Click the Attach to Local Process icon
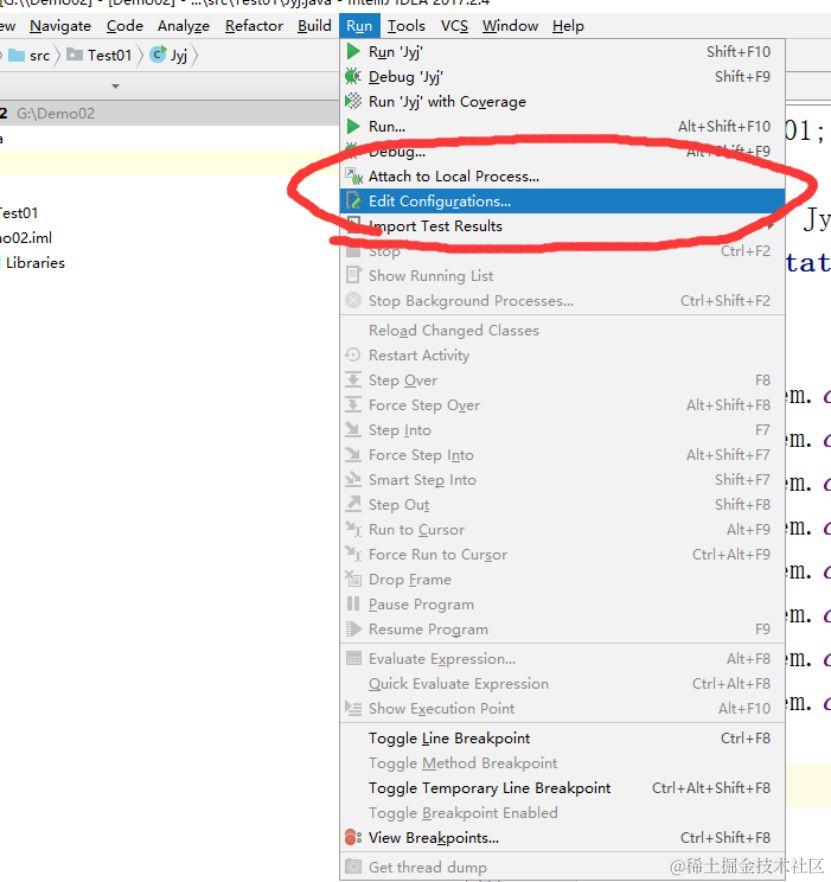The image size is (831, 882). [353, 176]
